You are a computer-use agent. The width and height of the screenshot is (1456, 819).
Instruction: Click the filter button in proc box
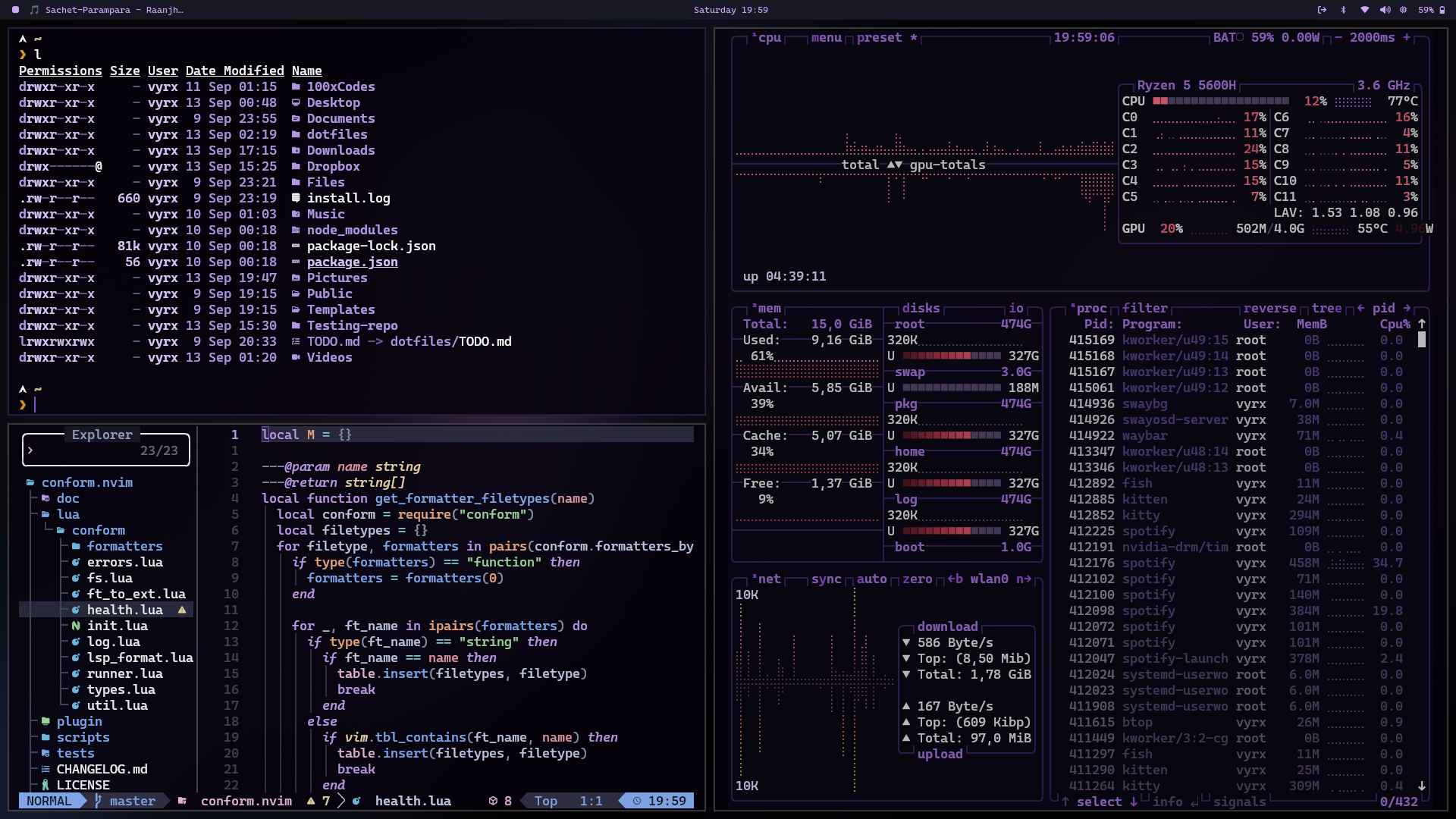pyautogui.click(x=1144, y=308)
